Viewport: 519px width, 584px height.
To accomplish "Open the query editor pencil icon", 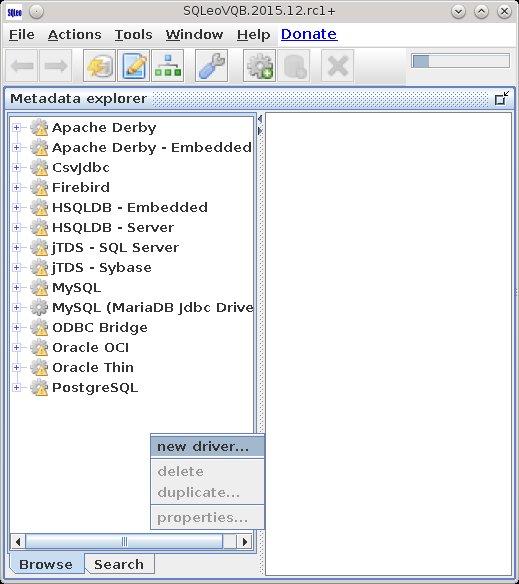I will click(134, 66).
